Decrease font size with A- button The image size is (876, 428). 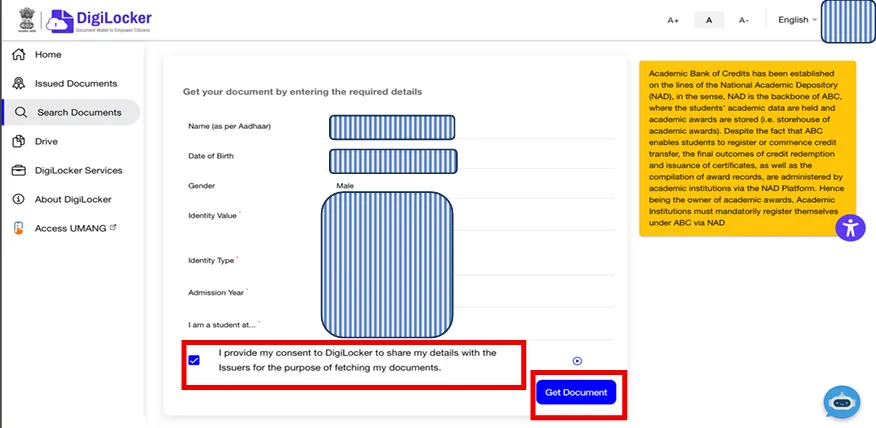click(x=743, y=20)
